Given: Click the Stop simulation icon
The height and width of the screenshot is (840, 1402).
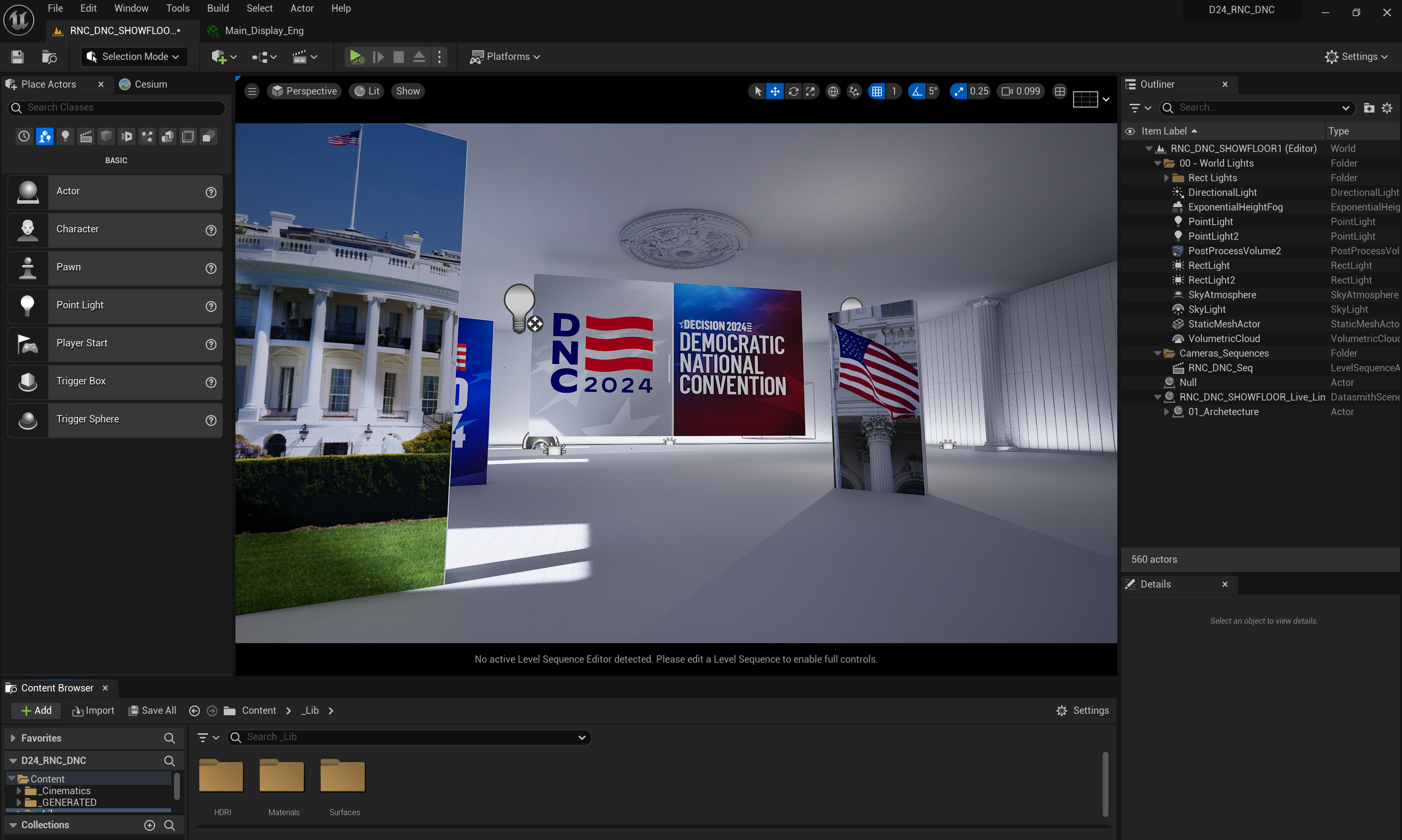Looking at the screenshot, I should point(399,57).
